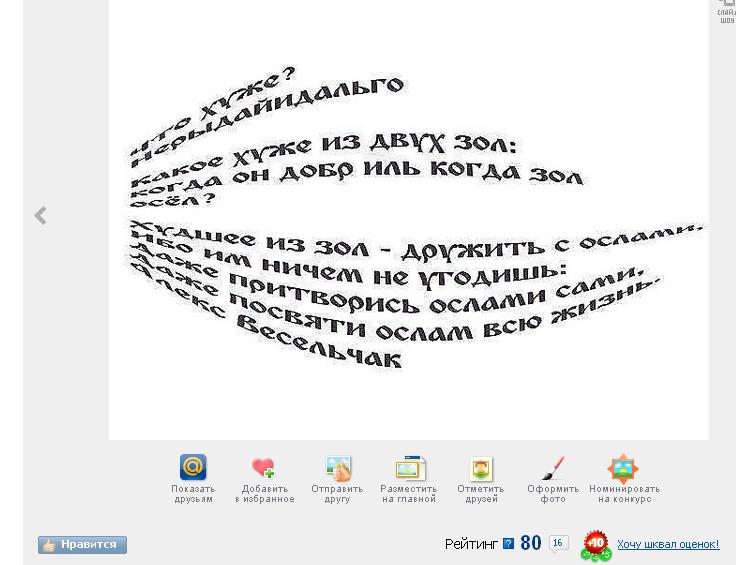736x565 pixels.
Task: Select the Оформить фото brush icon
Action: (x=553, y=468)
